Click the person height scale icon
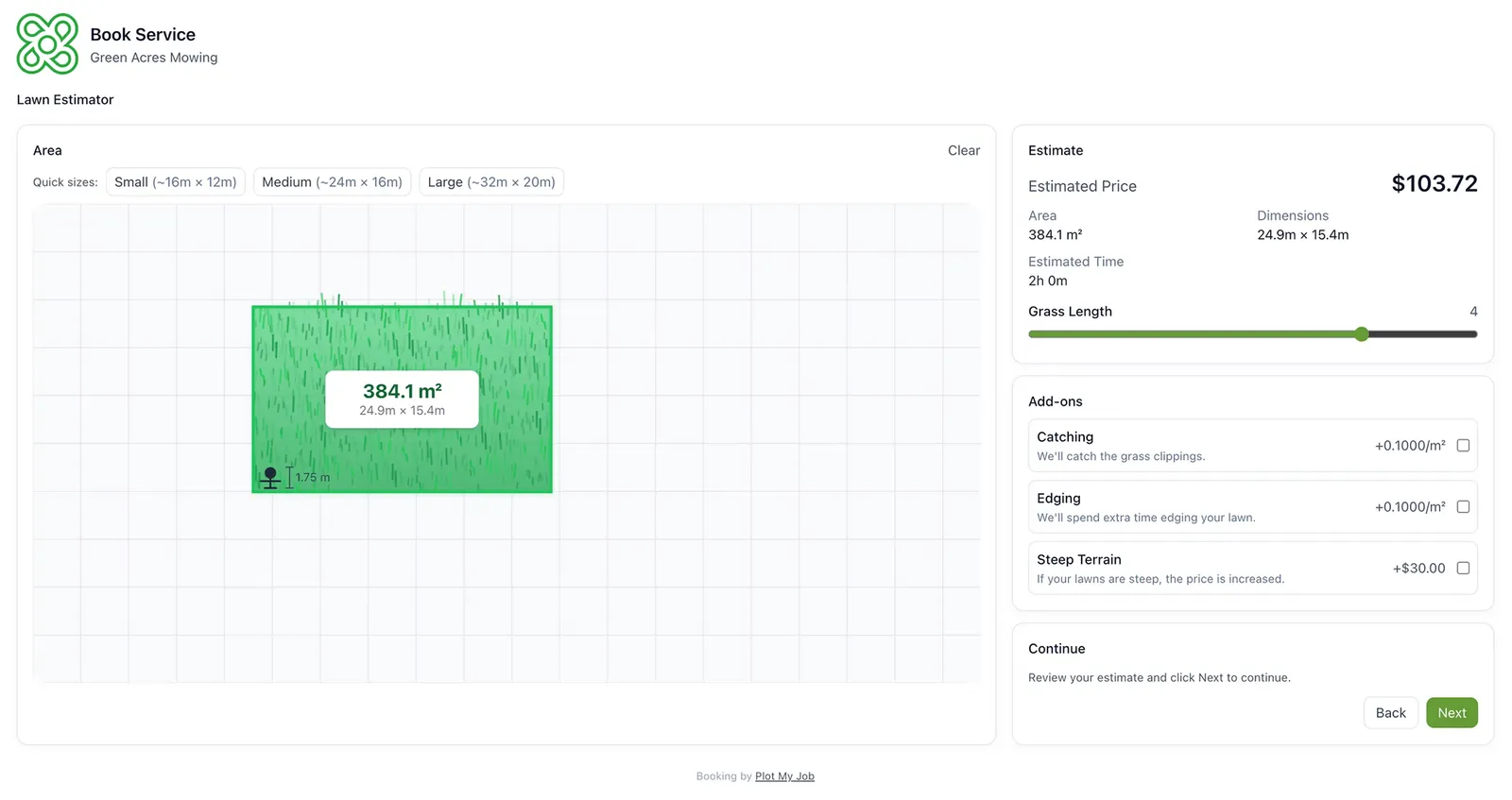This screenshot has height=800, width=1512. click(270, 477)
